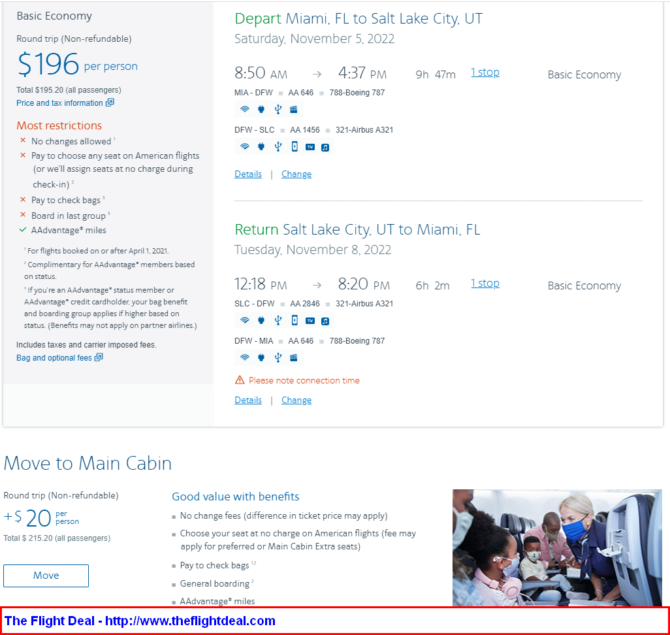Change the Miami to Salt Lake City flight

[296, 174]
